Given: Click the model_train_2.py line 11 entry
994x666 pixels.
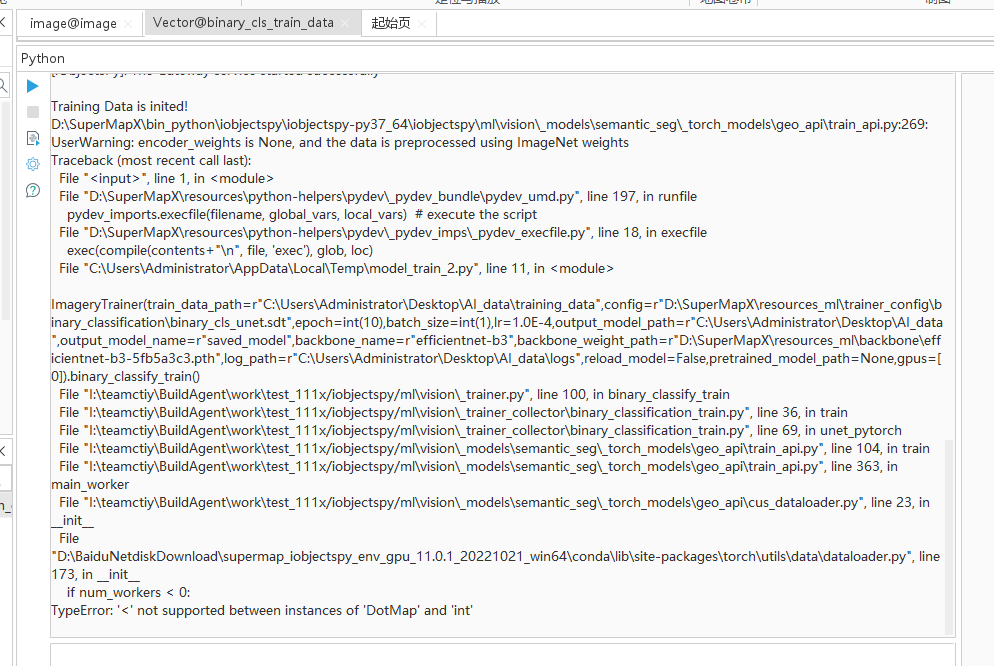Looking at the screenshot, I should point(336,269).
